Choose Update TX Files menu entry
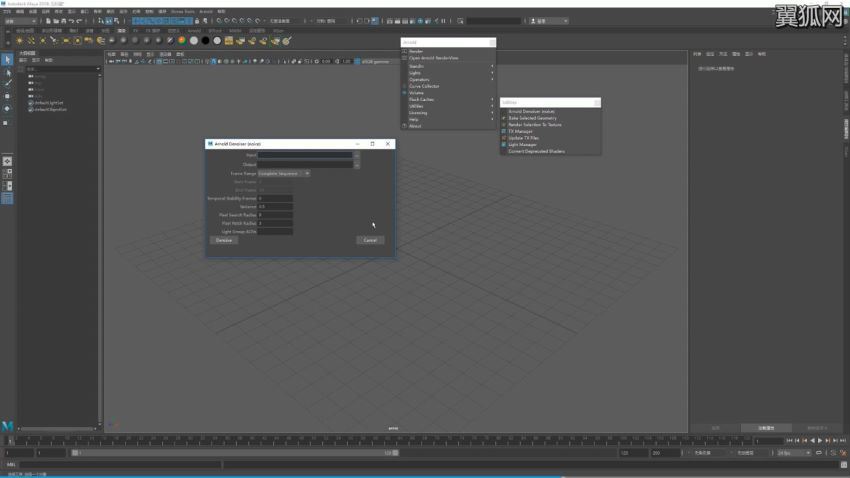Screen dimensions: 850x478 (x=524, y=138)
